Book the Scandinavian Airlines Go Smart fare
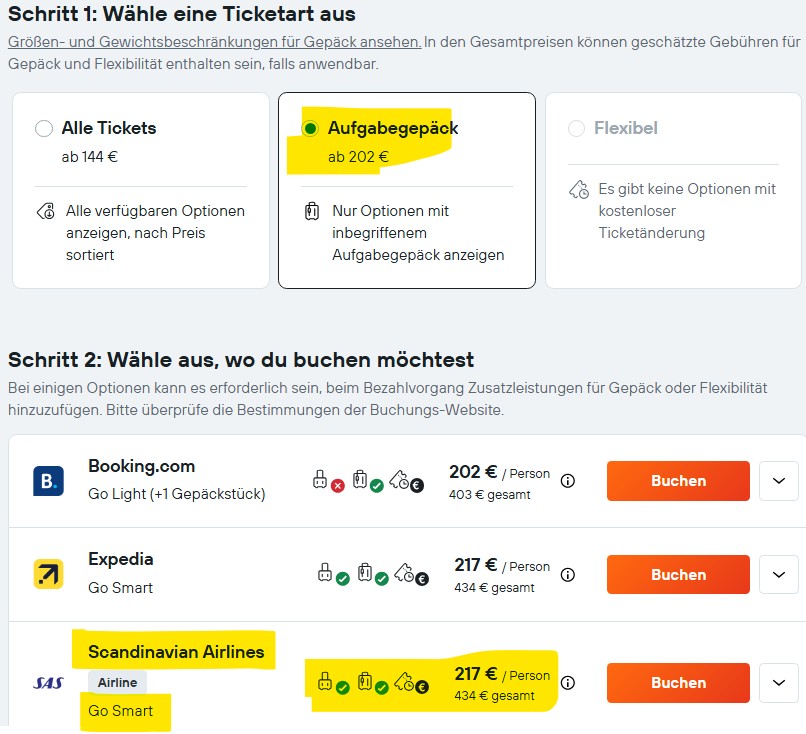The image size is (806, 734). click(678, 683)
